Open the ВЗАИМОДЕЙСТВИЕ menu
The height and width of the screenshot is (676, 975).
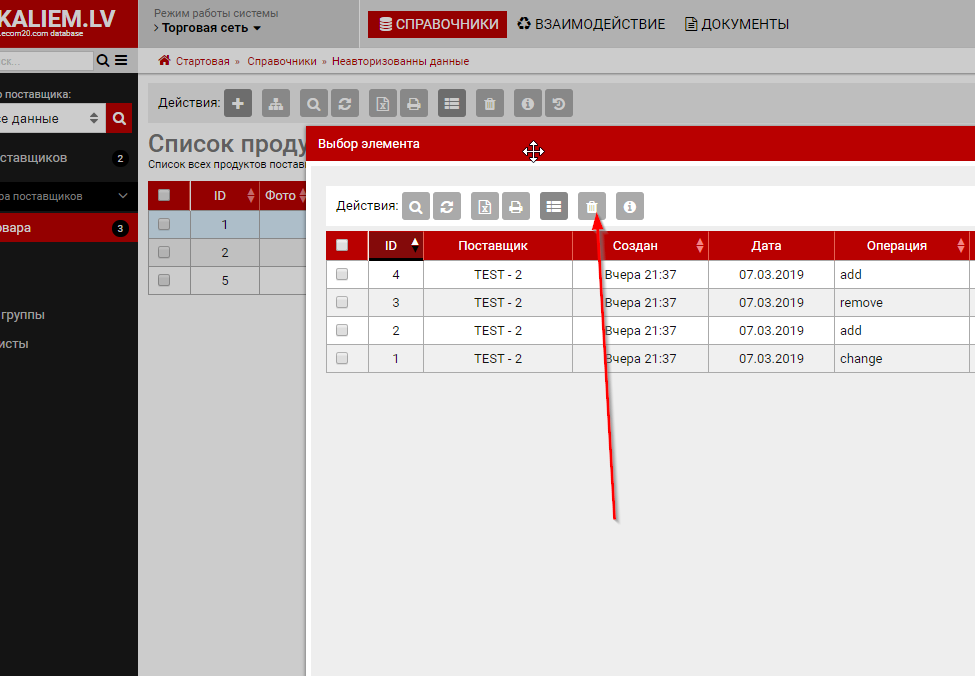(591, 24)
